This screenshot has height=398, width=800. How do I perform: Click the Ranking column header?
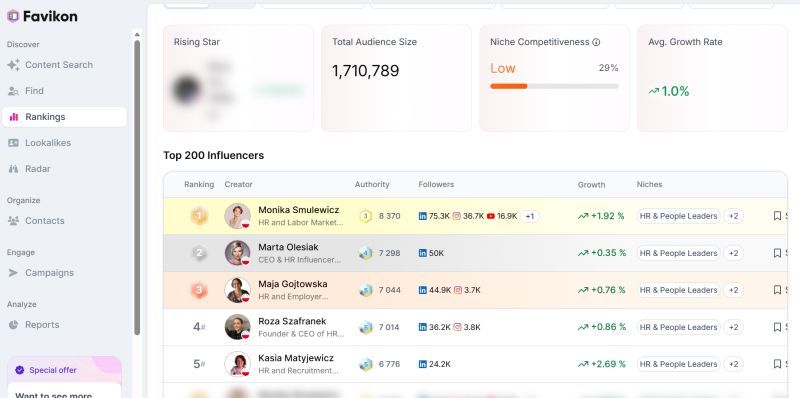tap(199, 184)
